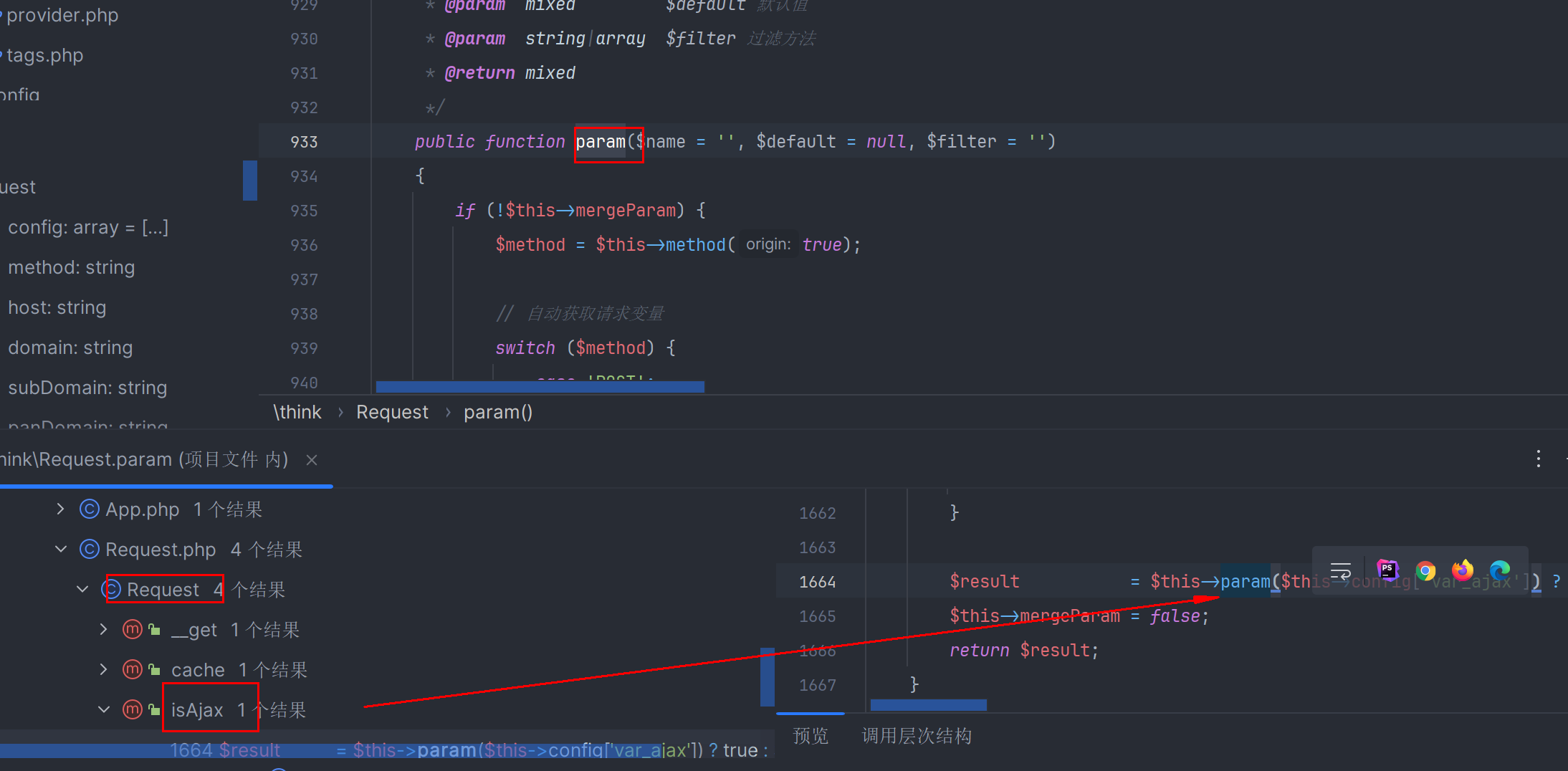Click the @return mixed doc comment
Screen dimensions: 1568x771
510,73
